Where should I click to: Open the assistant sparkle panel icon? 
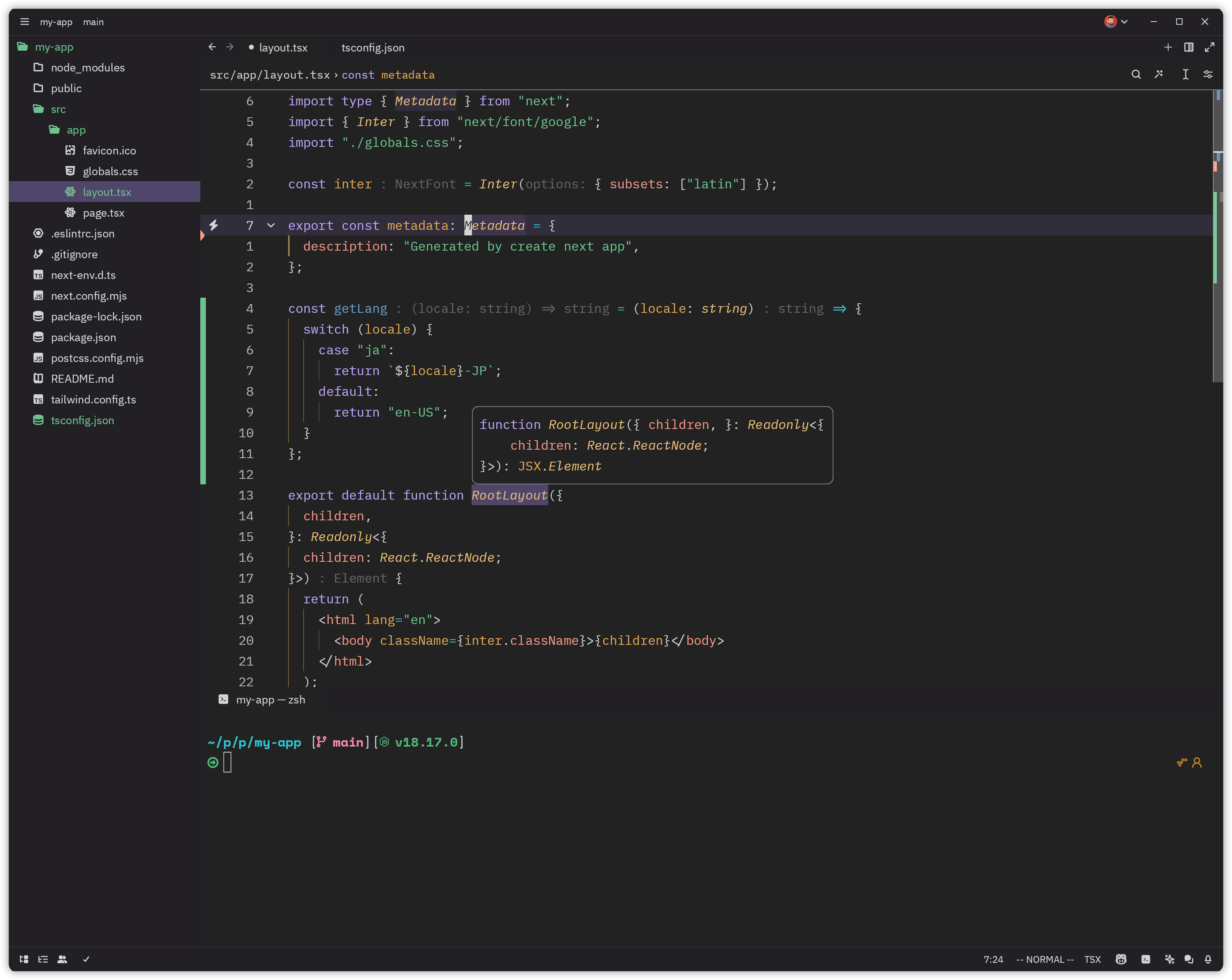coord(1169,959)
